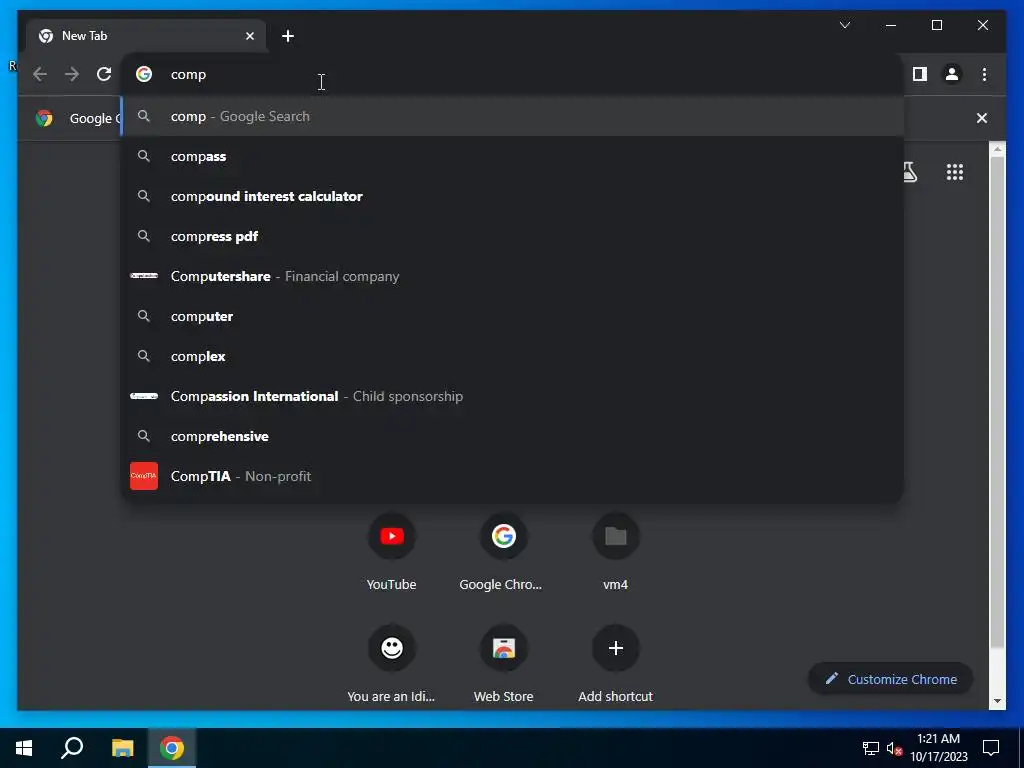Open File Explorer from the taskbar

point(122,748)
